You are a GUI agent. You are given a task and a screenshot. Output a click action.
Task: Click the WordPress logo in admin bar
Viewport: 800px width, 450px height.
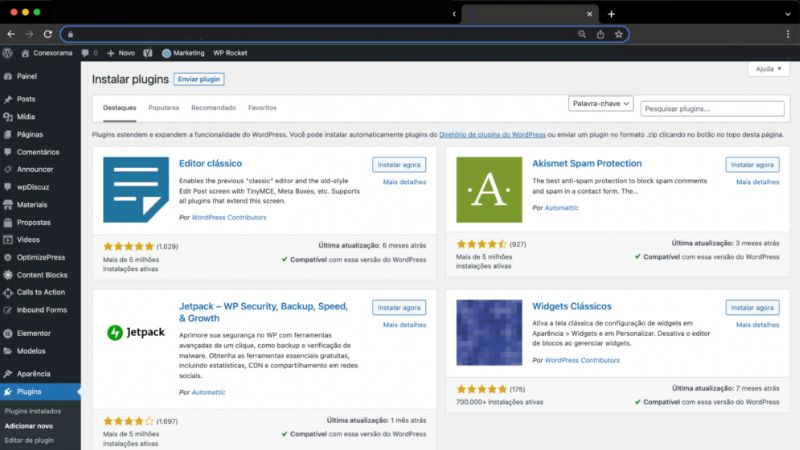click(x=8, y=53)
